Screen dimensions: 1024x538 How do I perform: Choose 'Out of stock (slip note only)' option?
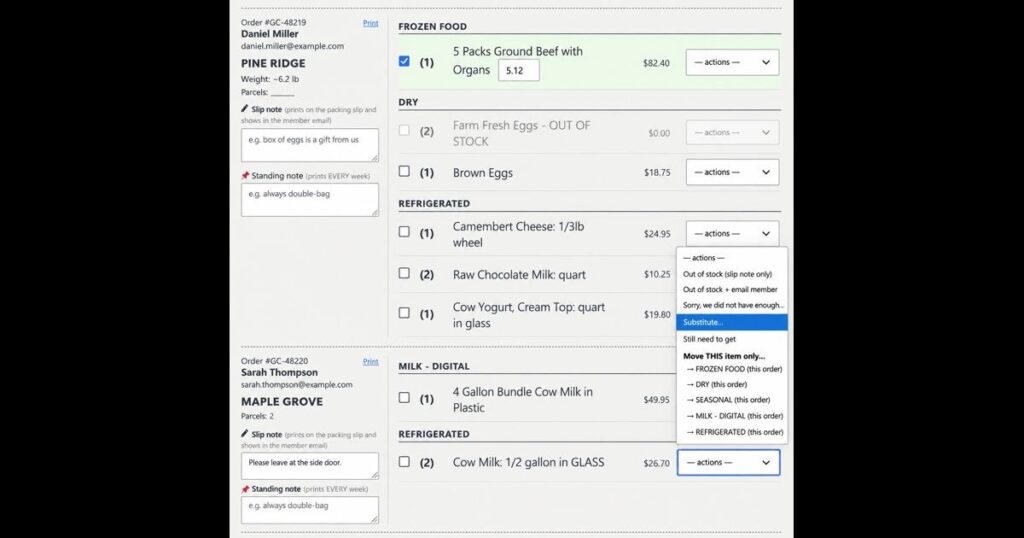click(731, 274)
